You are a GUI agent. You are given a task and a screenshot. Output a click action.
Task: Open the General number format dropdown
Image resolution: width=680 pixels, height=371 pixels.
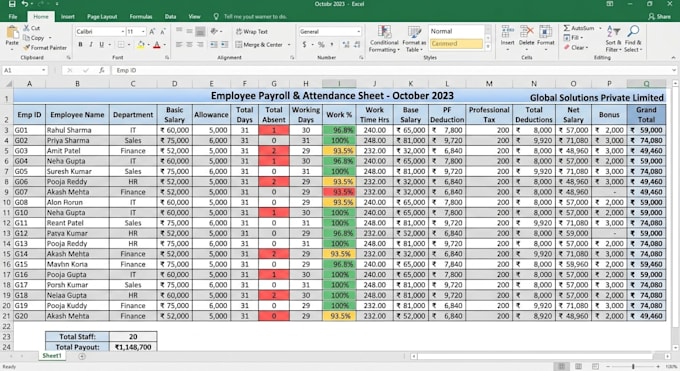click(x=358, y=32)
